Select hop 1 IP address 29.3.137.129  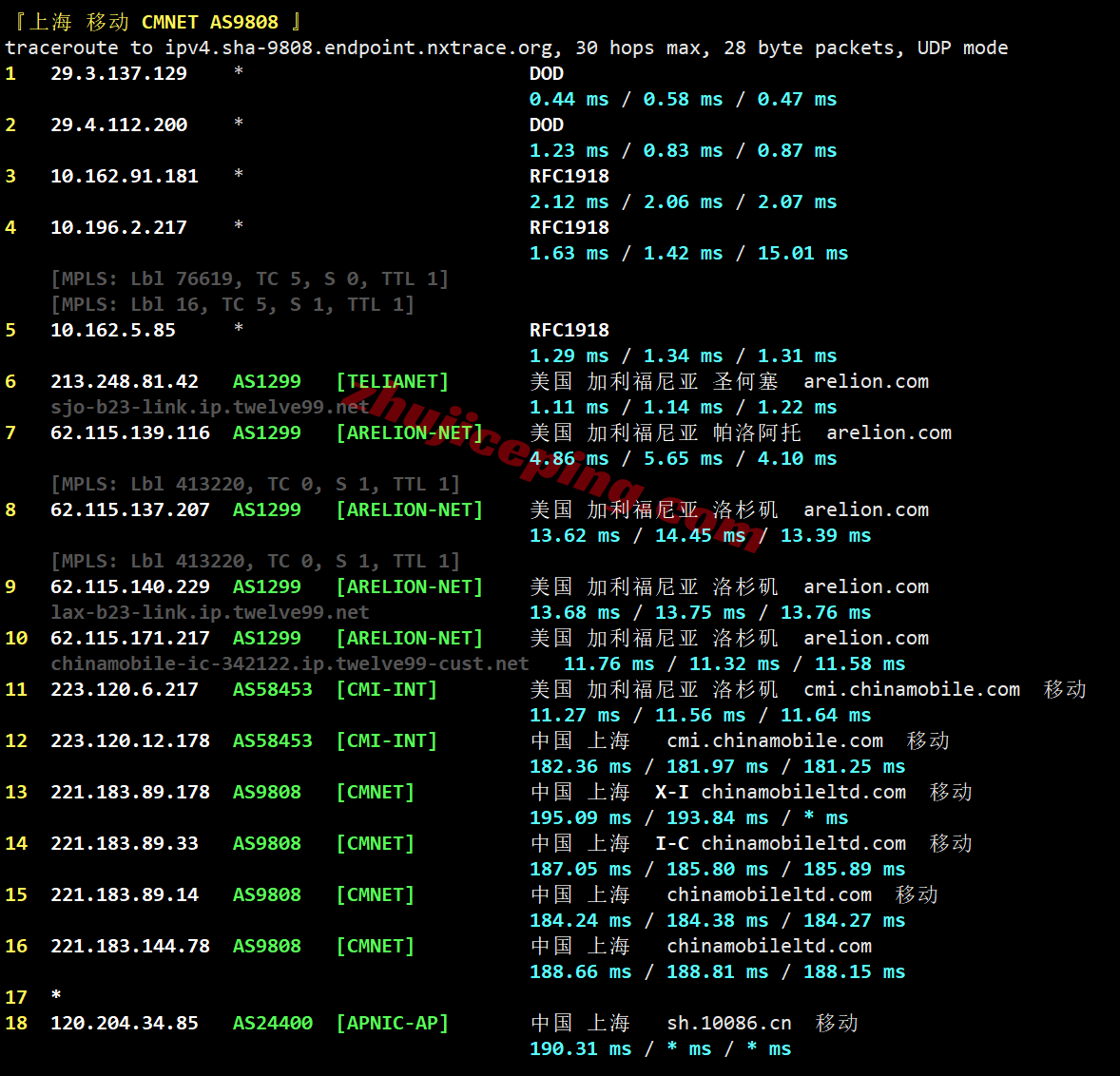119,73
